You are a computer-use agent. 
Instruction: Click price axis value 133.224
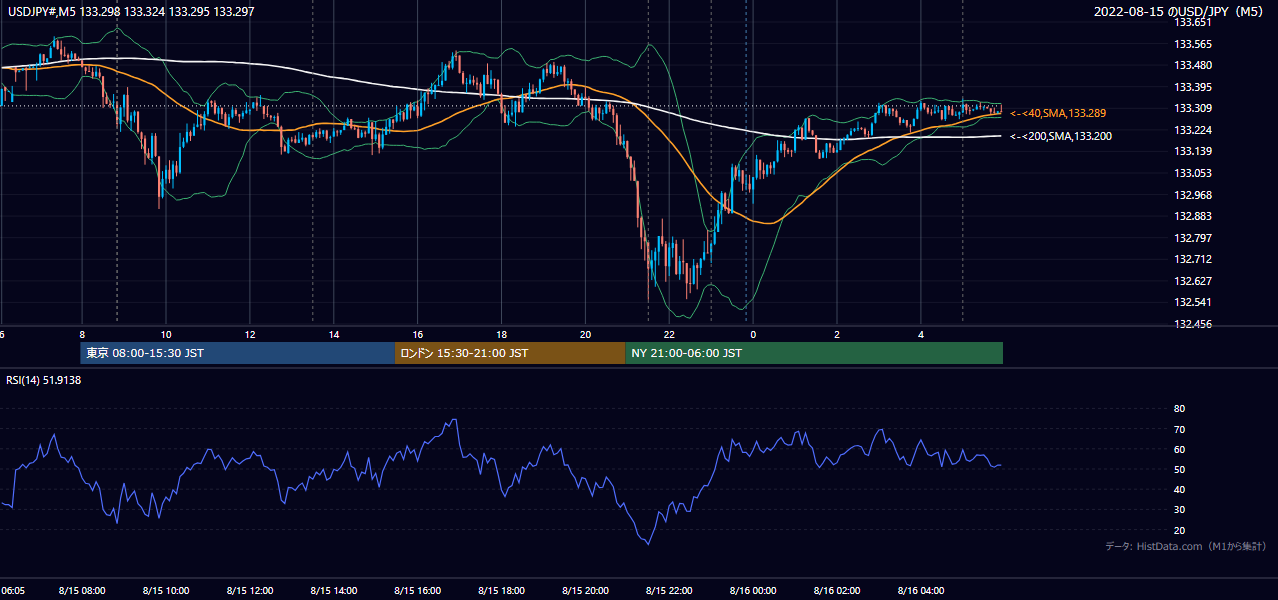tap(1193, 130)
